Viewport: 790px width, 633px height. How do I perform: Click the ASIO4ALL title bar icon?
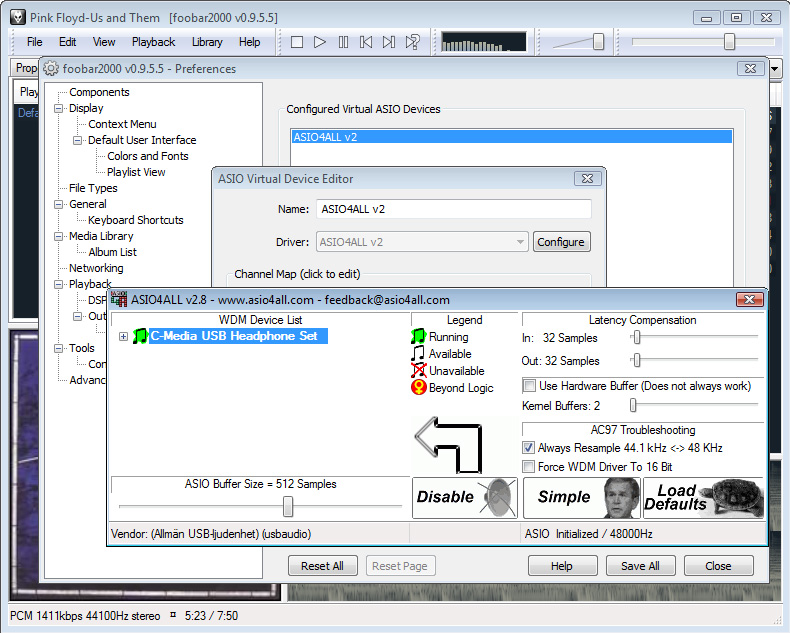(x=118, y=299)
